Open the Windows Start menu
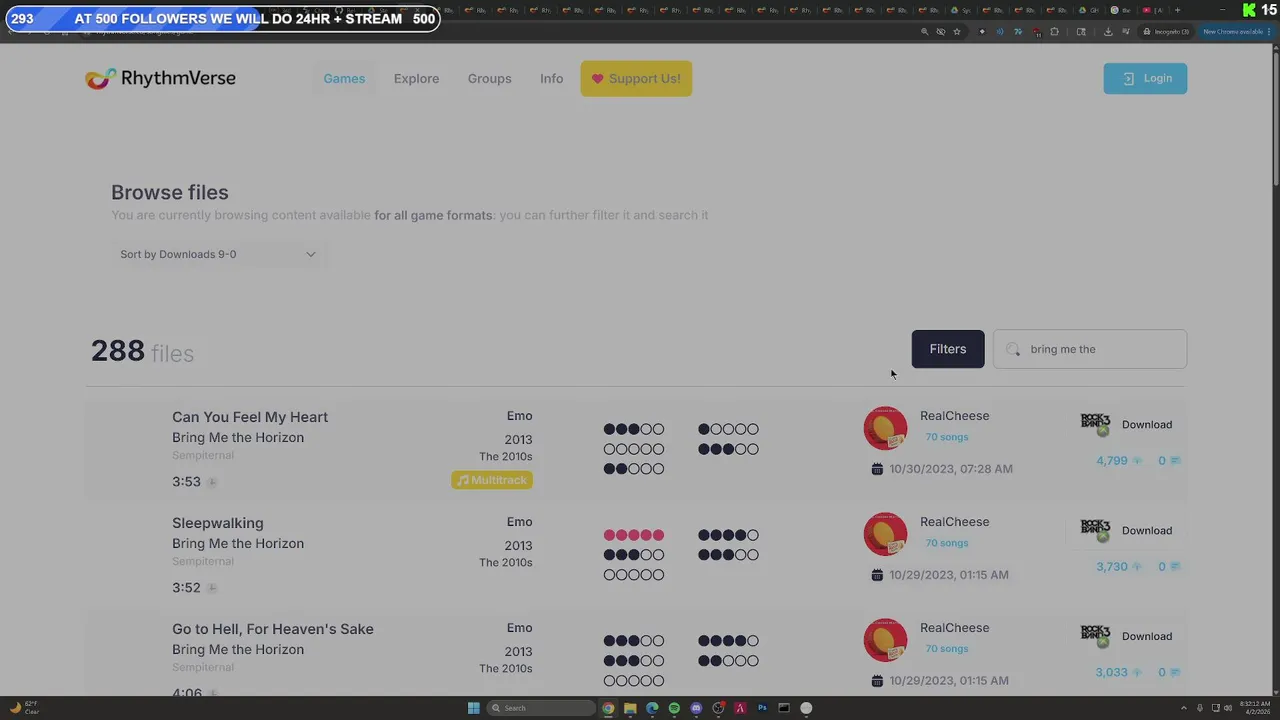 pyautogui.click(x=473, y=708)
